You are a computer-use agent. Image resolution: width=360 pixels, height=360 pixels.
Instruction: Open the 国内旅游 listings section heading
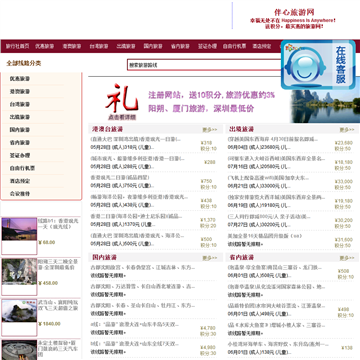click(104, 257)
